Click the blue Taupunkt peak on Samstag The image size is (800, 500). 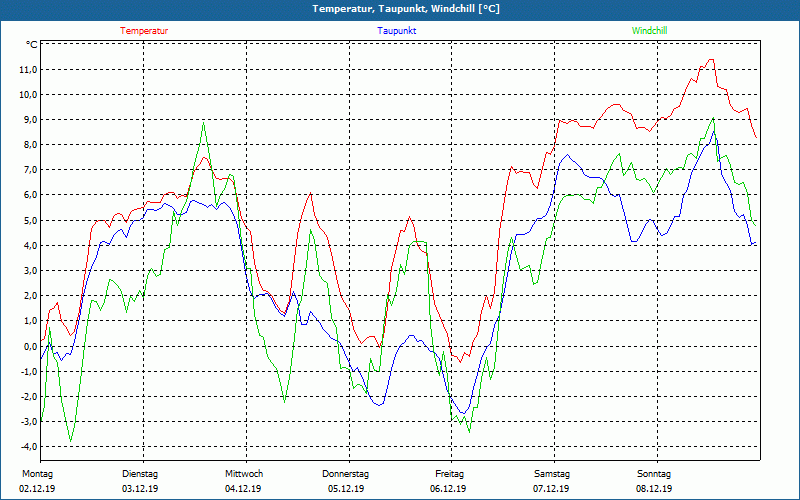tap(567, 155)
